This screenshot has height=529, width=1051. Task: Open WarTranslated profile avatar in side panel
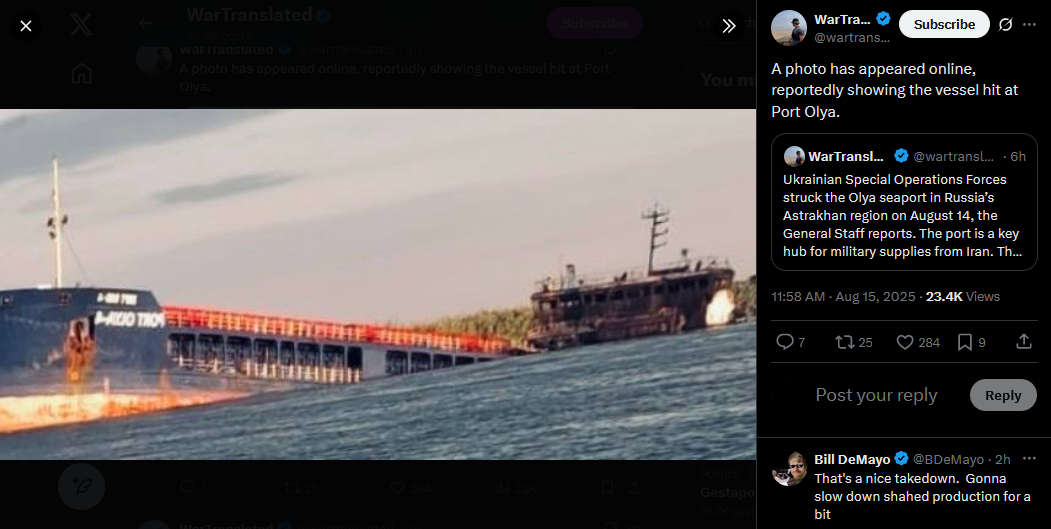(789, 28)
